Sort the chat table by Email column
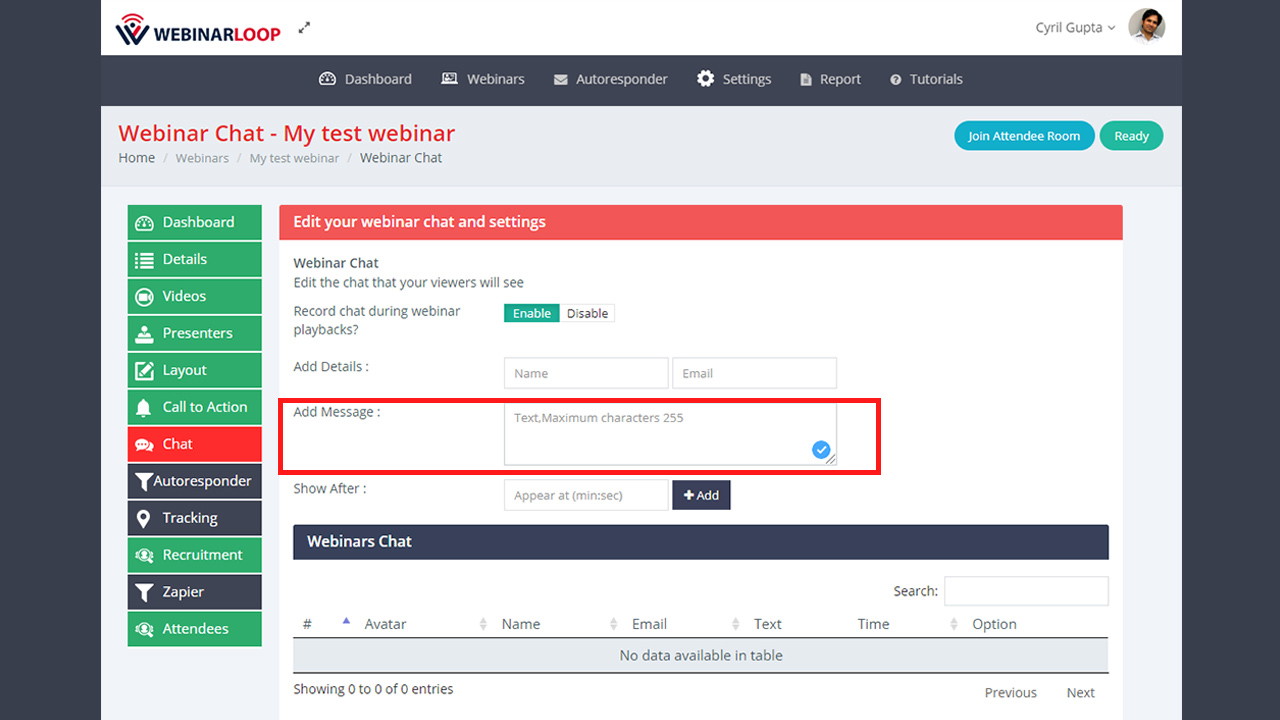The image size is (1280, 720). point(649,624)
